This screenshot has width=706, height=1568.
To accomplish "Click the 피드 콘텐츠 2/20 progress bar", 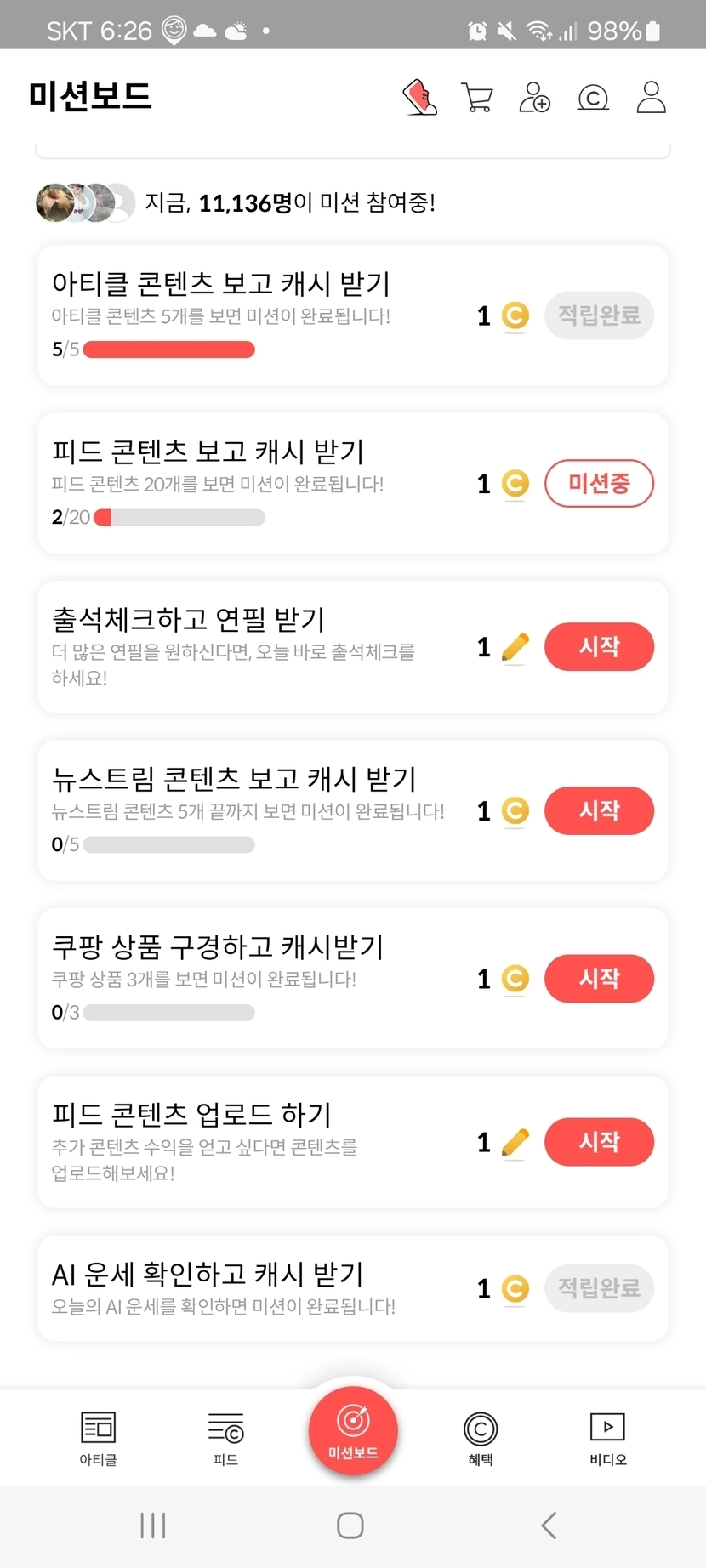I will tap(179, 517).
